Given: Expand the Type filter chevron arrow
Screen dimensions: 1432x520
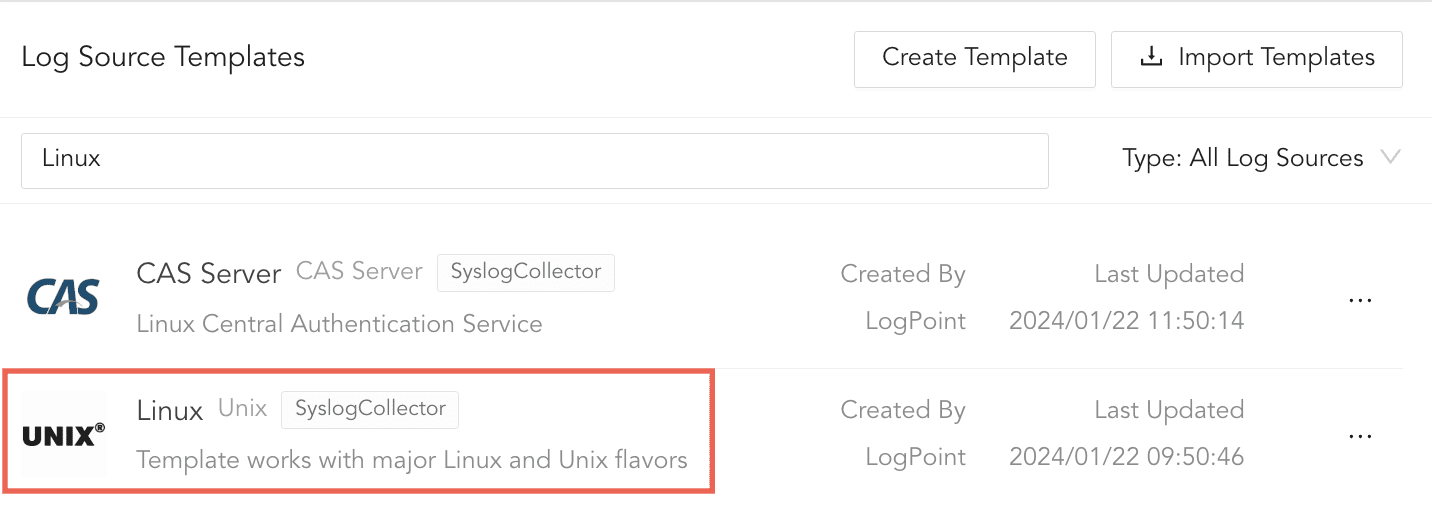Looking at the screenshot, I should pyautogui.click(x=1389, y=157).
